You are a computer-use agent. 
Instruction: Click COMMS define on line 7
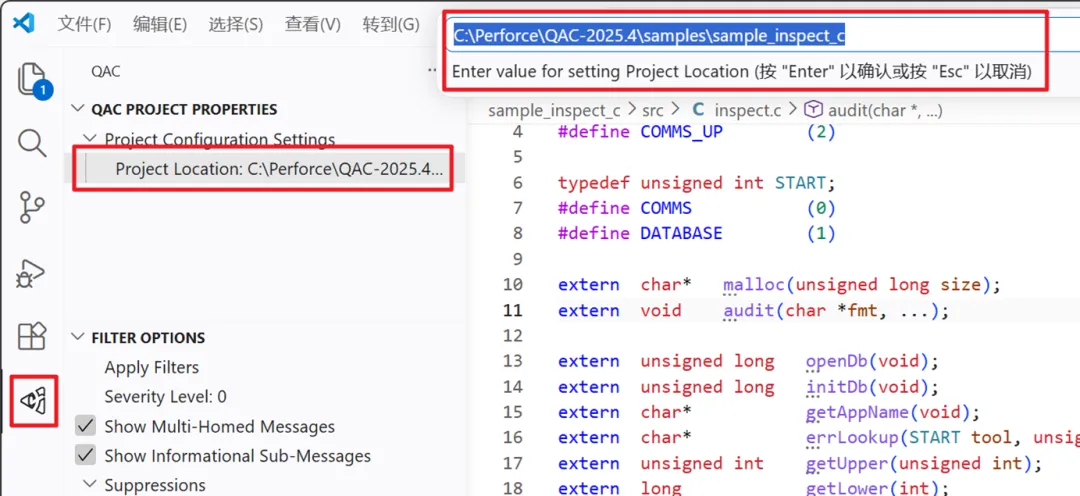pyautogui.click(x=666, y=208)
